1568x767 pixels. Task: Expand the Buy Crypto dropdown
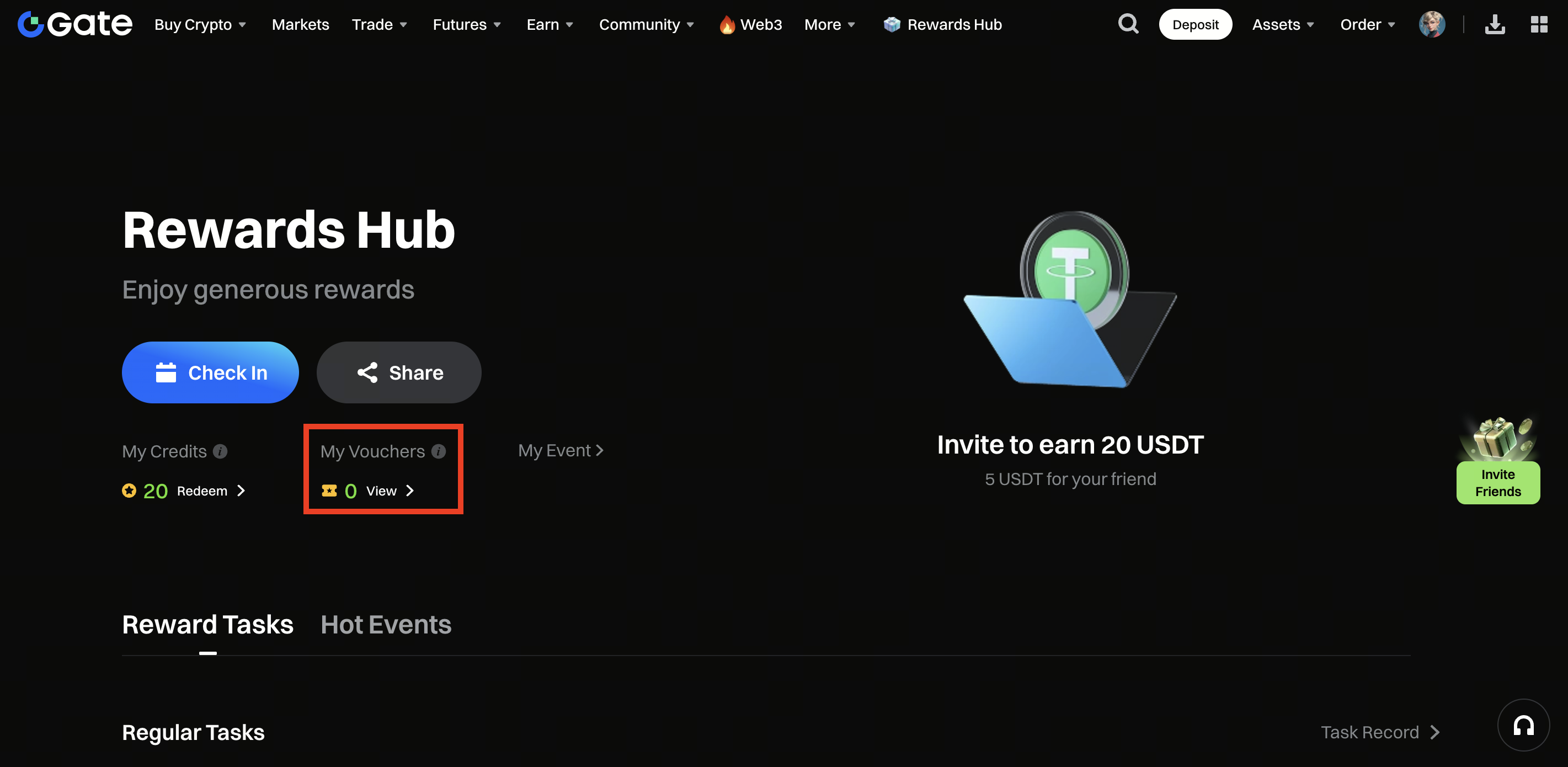200,24
